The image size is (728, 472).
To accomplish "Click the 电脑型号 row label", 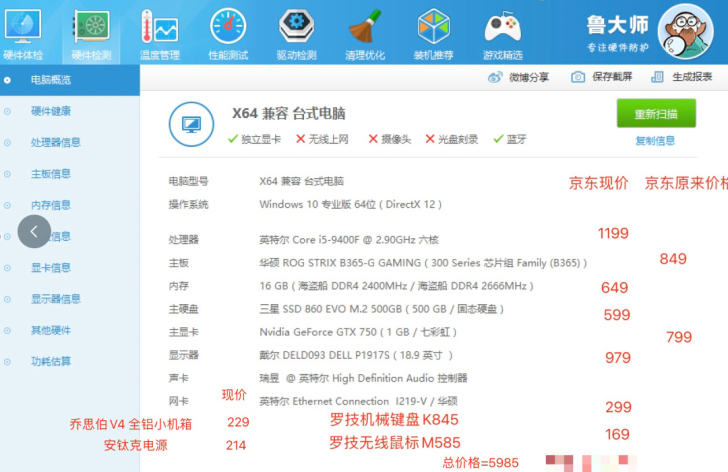I will click(188, 181).
